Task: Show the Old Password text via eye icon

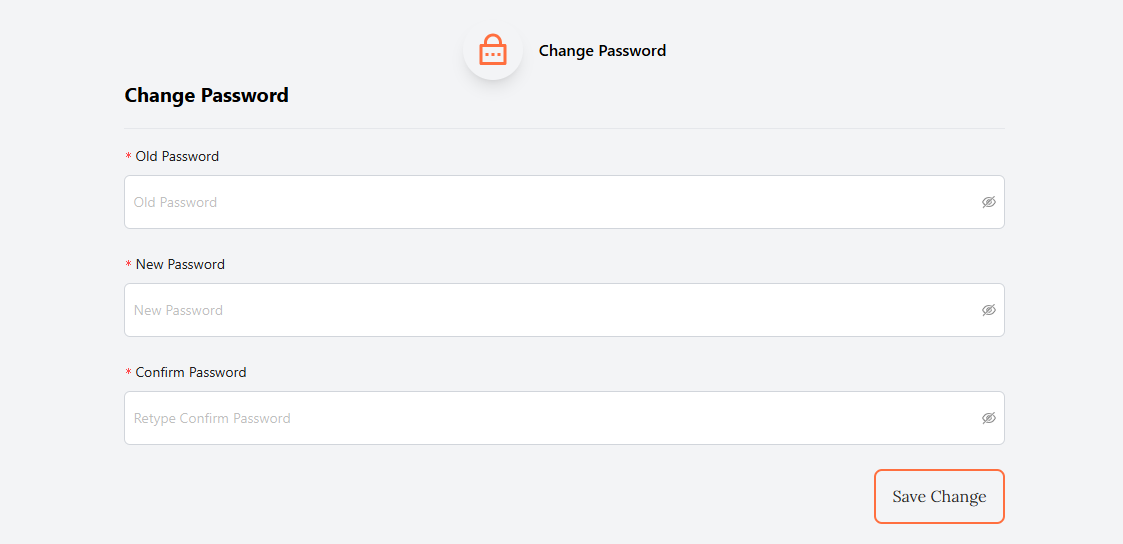Action: point(989,202)
